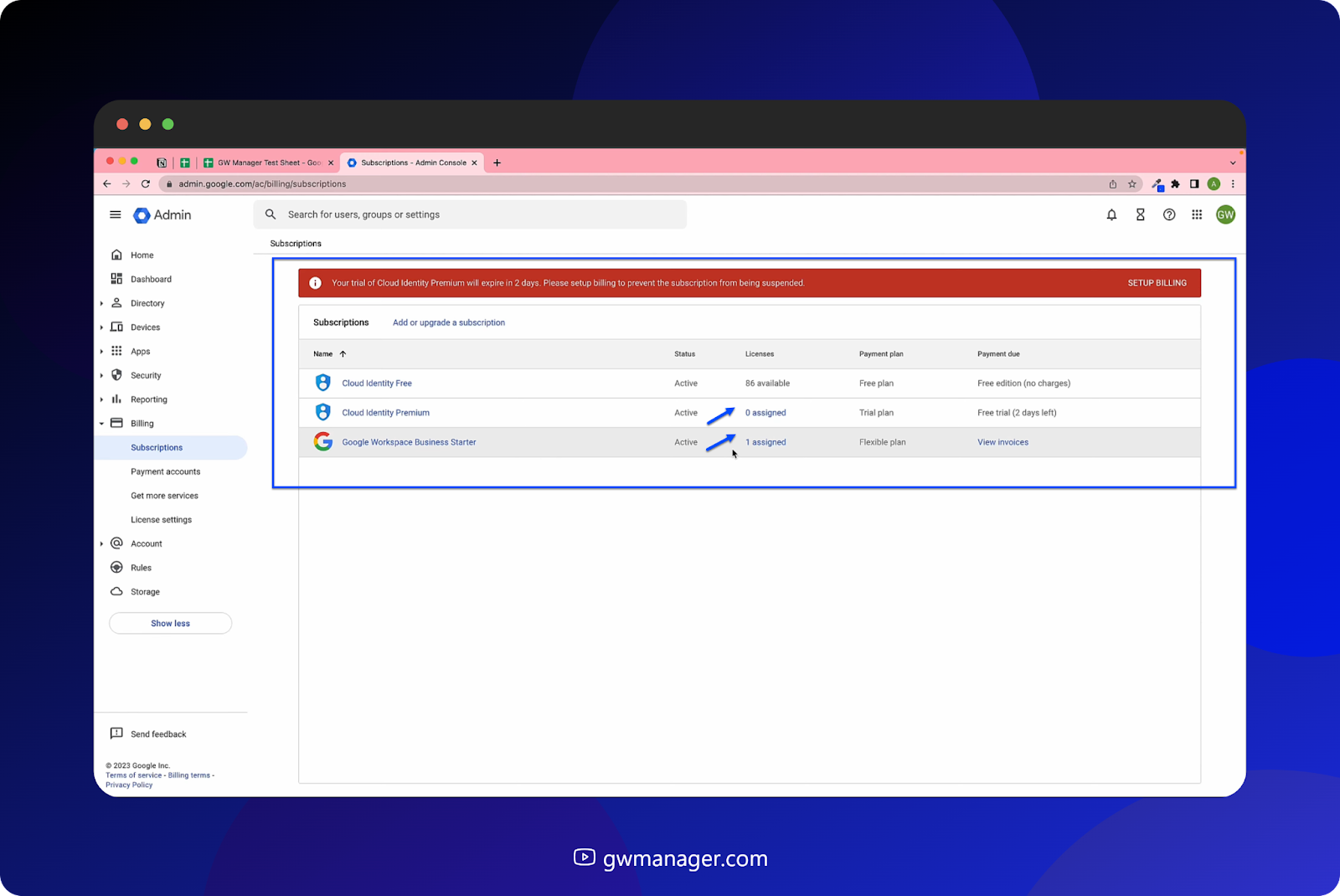The height and width of the screenshot is (896, 1340).
Task: Click the notifications bell icon
Action: 1111,214
